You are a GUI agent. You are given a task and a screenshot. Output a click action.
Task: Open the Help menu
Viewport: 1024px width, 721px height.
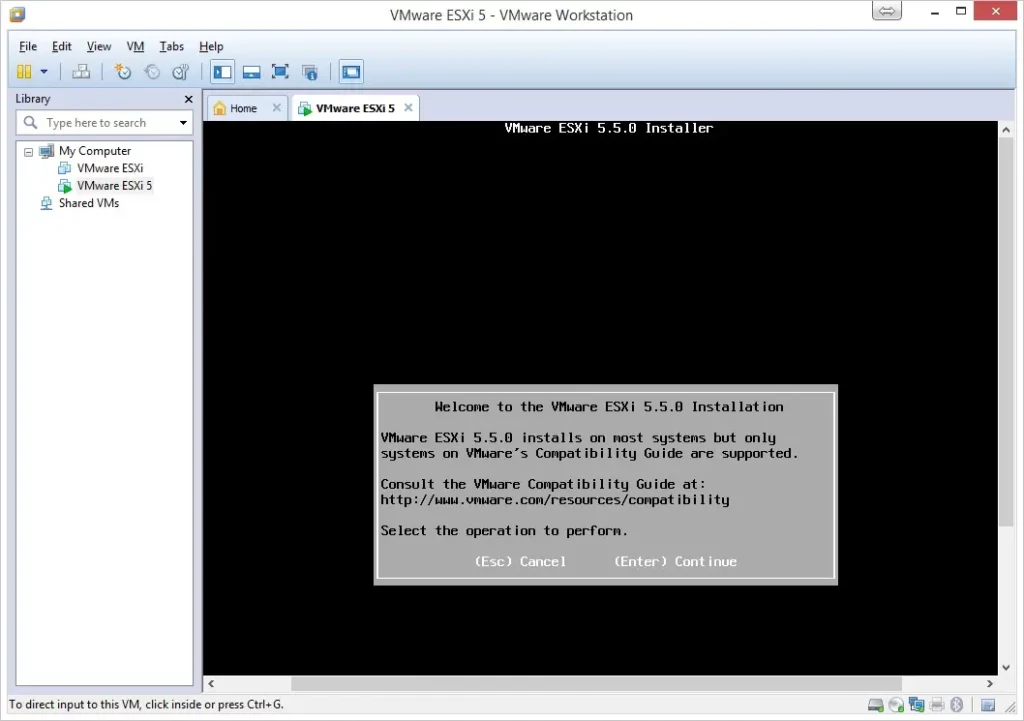pos(211,46)
